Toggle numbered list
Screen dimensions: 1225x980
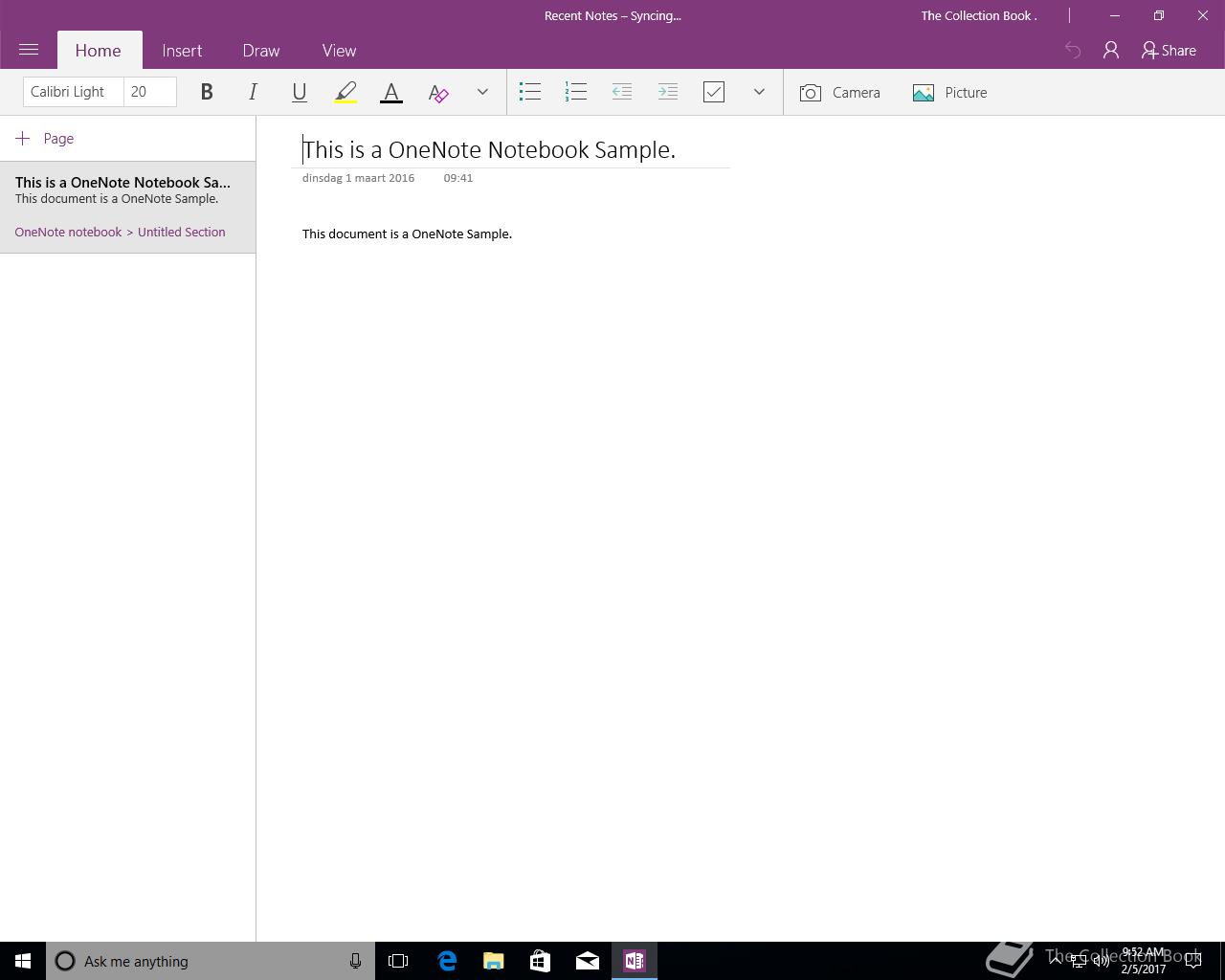[x=575, y=92]
